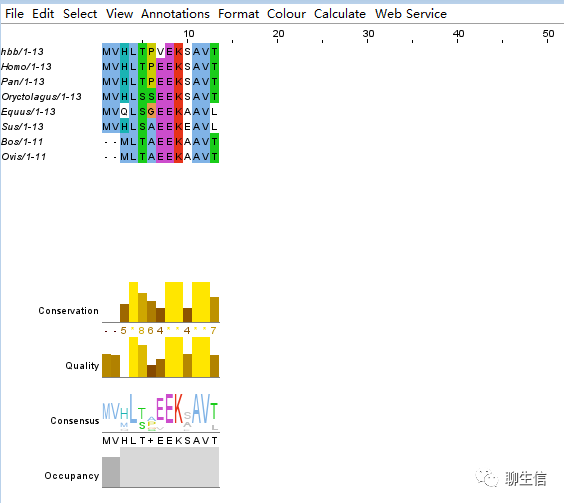Select the Oryctolagus/1-13 sequence name
Screen dimensions: 564x503
[x=41, y=97]
